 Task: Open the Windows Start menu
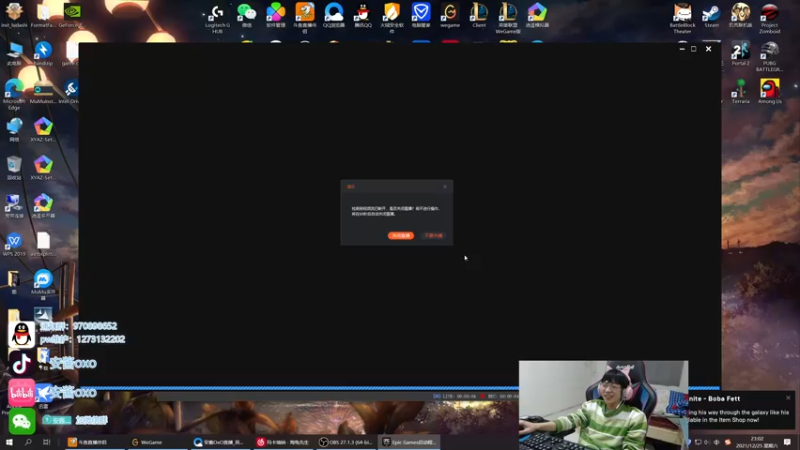[9, 442]
